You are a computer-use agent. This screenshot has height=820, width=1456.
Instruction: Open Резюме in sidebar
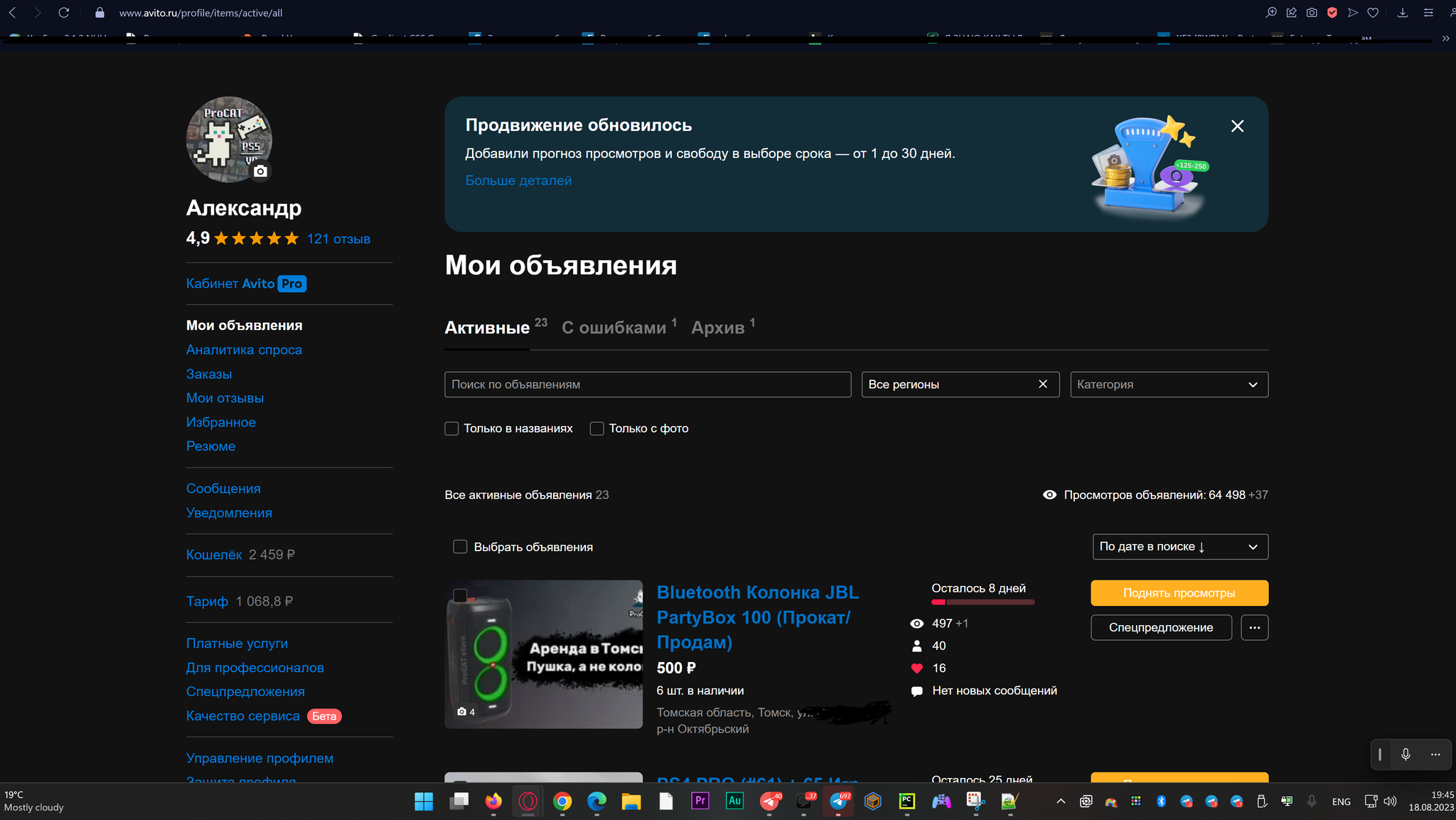point(210,447)
